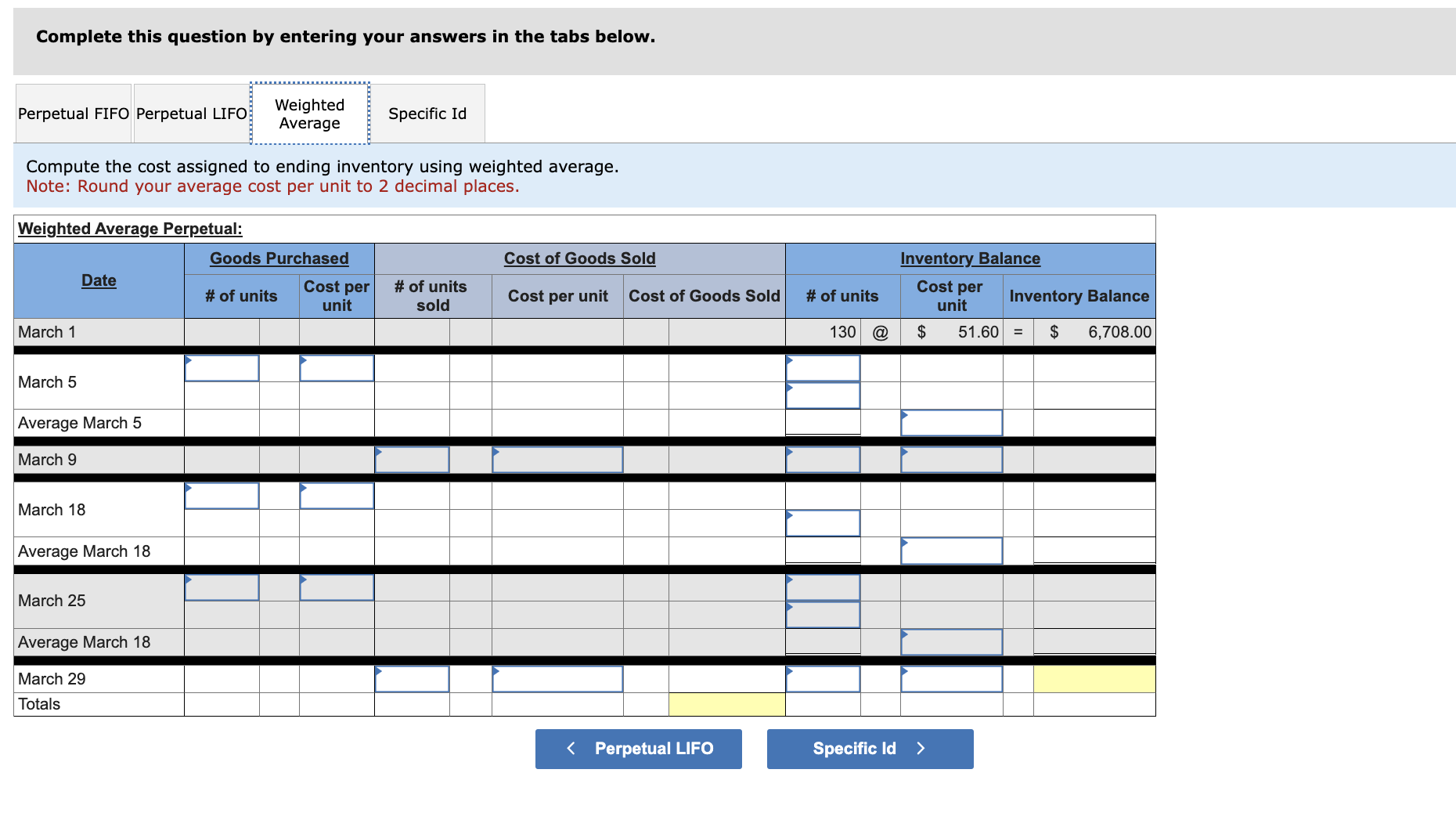Select March 25 second inventory units field
This screenshot has height=838, width=1456.
click(823, 615)
